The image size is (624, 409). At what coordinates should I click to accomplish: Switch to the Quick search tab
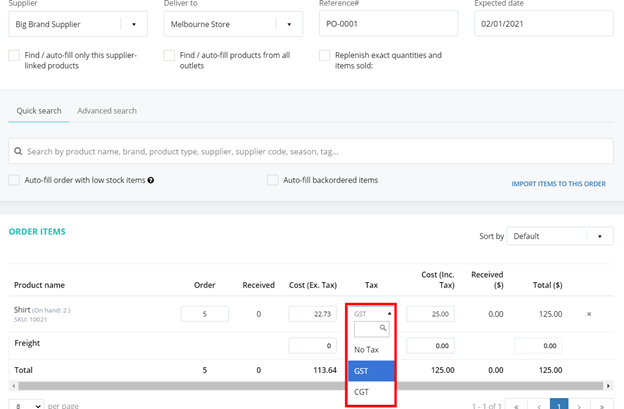click(39, 111)
